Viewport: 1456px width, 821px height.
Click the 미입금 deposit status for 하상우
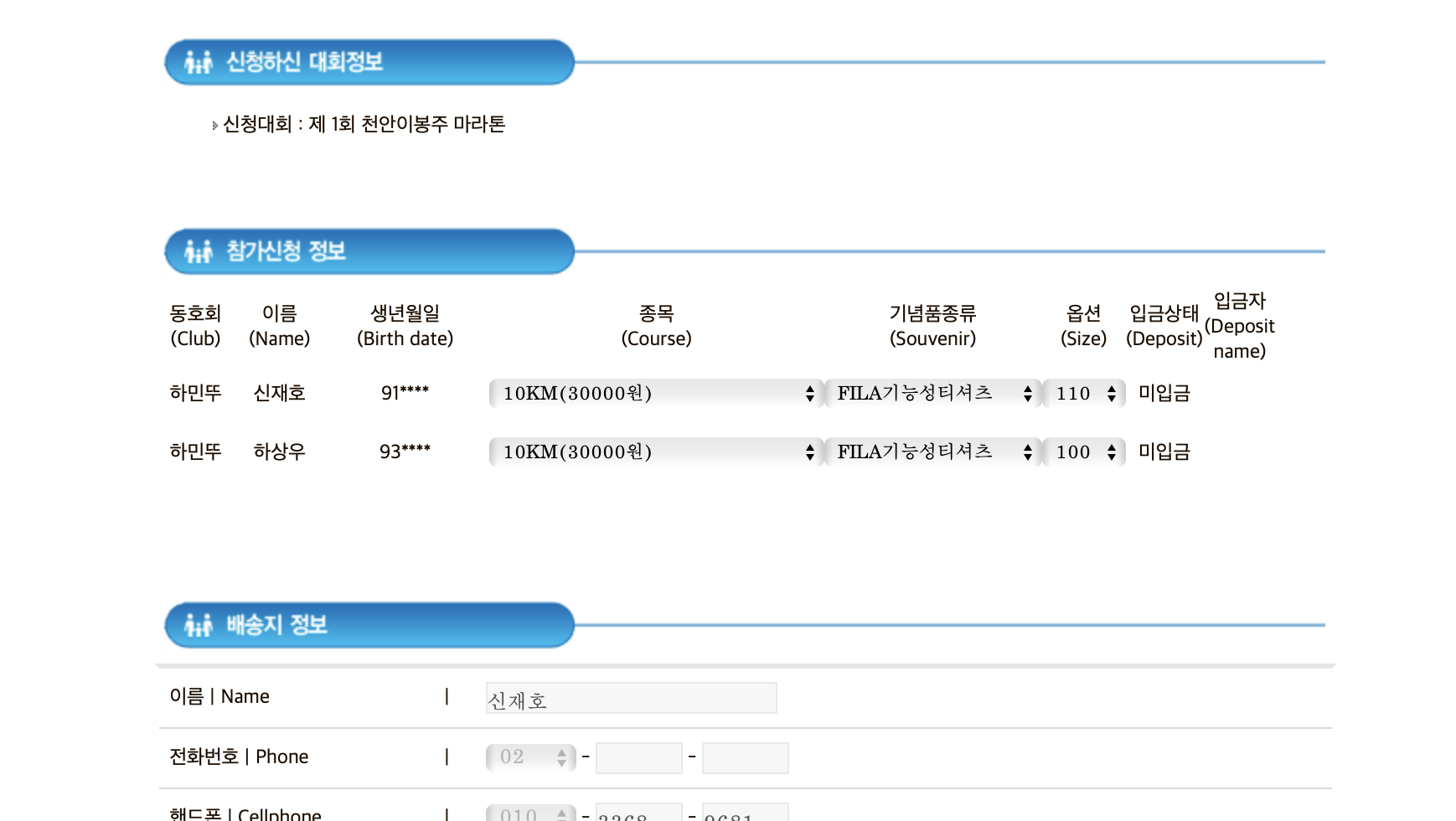[x=1164, y=452]
